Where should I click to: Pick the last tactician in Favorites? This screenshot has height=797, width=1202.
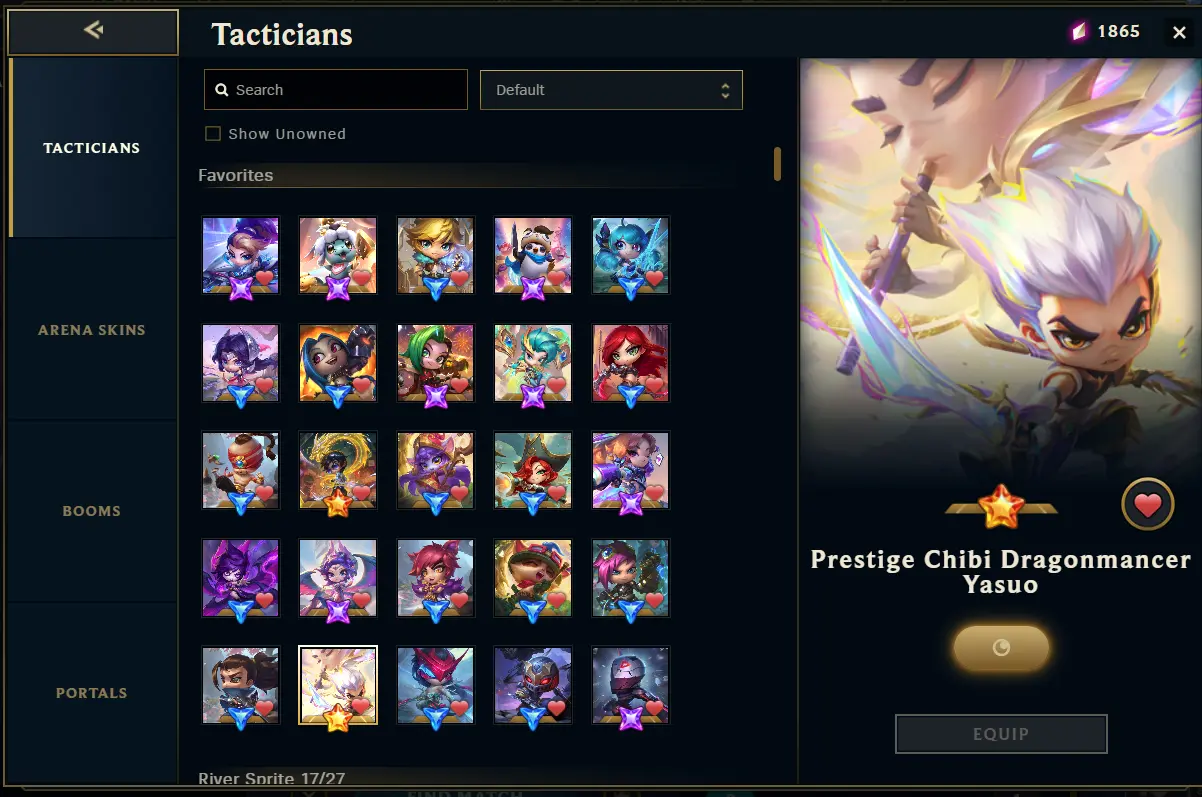click(630, 686)
